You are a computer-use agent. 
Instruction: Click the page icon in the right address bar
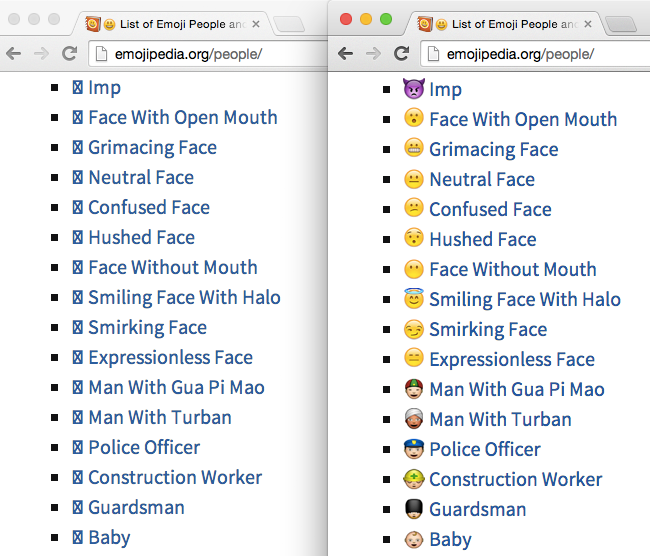click(x=433, y=54)
